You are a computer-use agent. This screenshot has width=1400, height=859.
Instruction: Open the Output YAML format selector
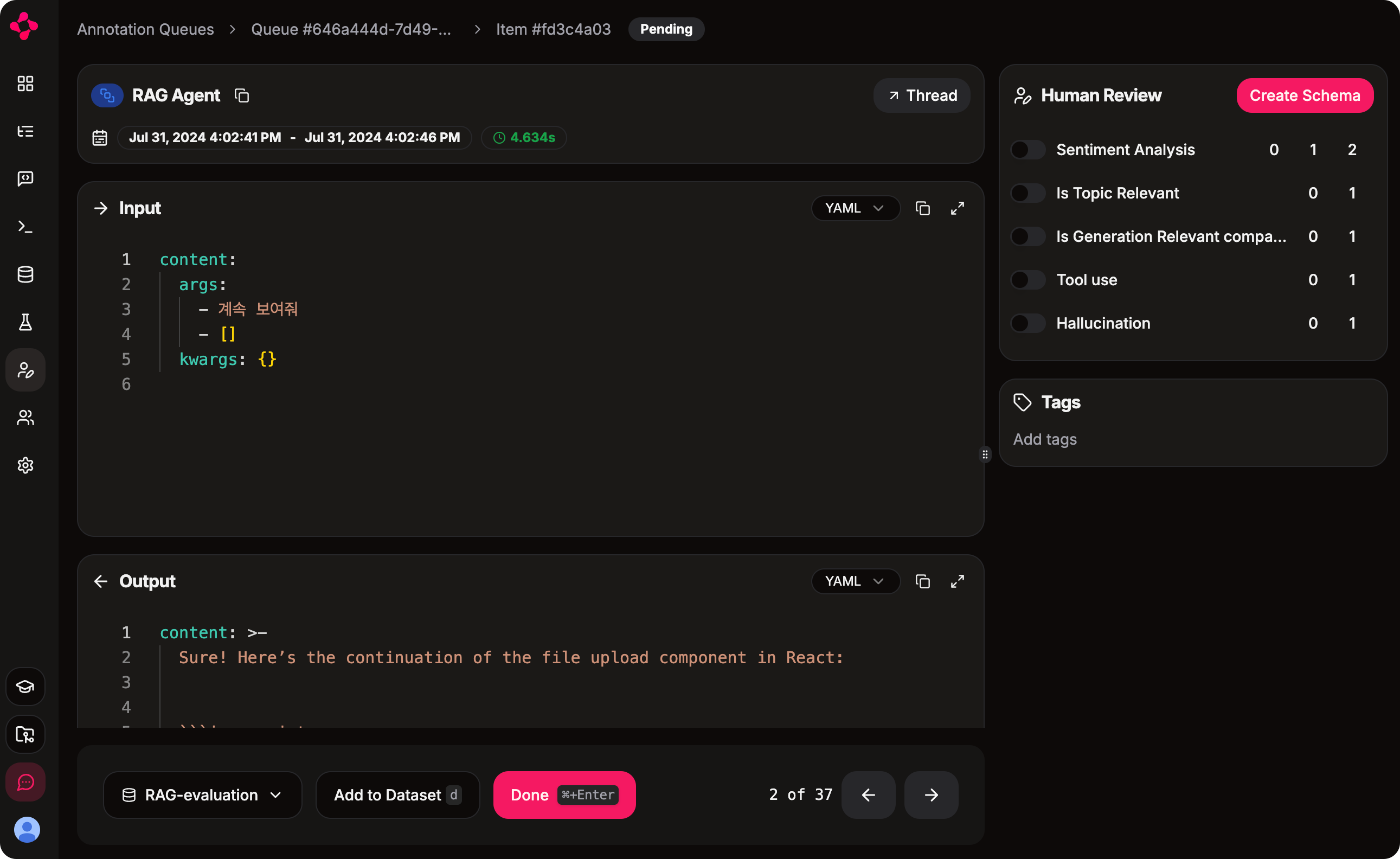point(856,581)
